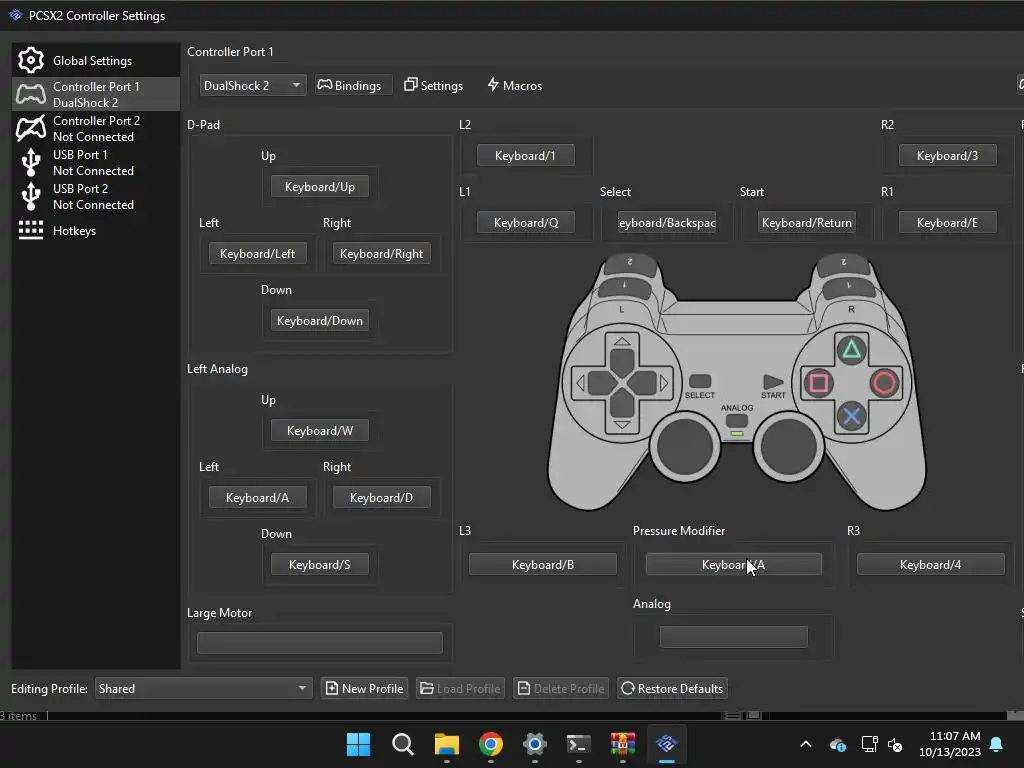
Task: Click square button on controller image
Action: pos(818,383)
